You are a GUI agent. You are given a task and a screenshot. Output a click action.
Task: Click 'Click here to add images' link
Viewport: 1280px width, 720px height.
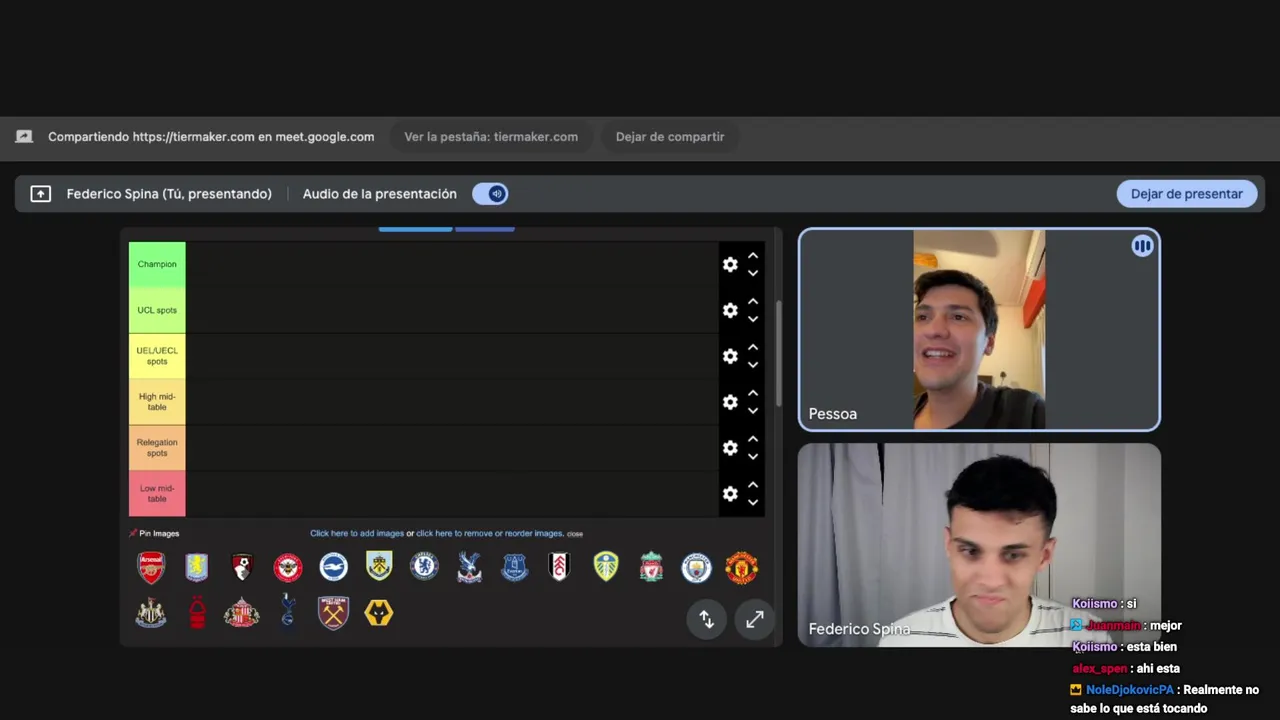357,533
